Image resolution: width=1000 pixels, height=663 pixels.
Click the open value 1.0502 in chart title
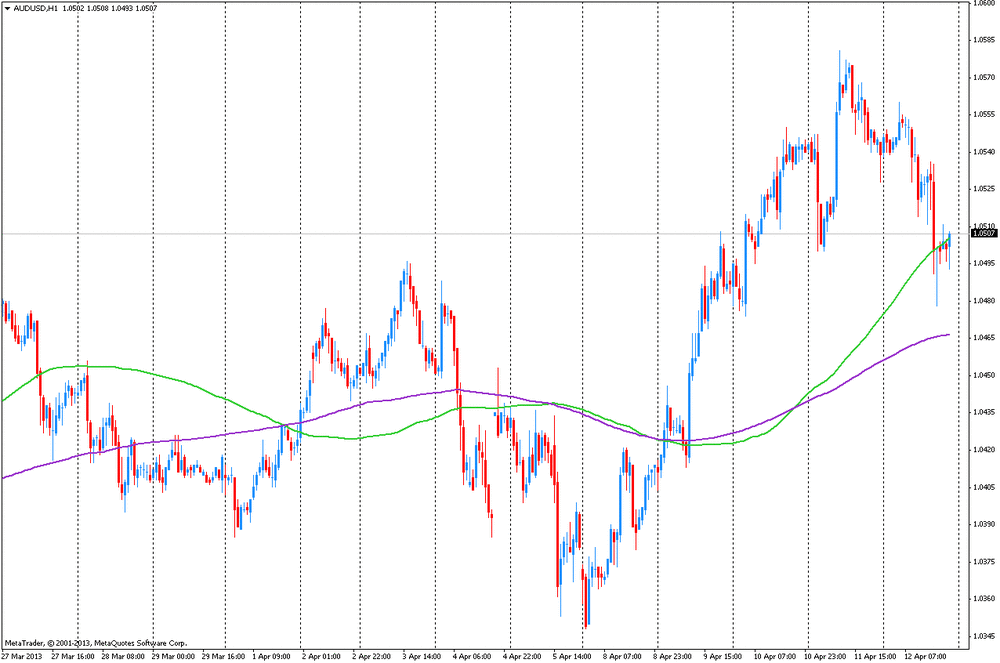point(74,9)
